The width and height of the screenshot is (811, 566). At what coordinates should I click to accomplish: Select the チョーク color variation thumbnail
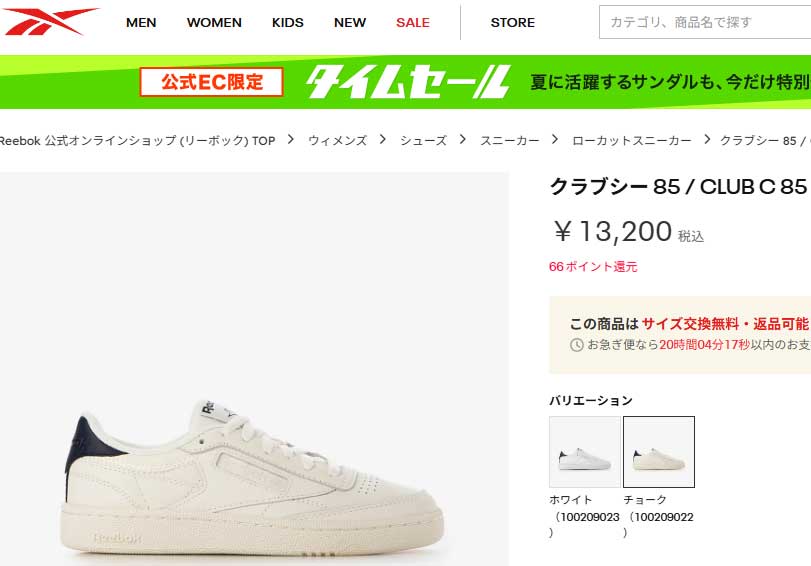coord(659,452)
